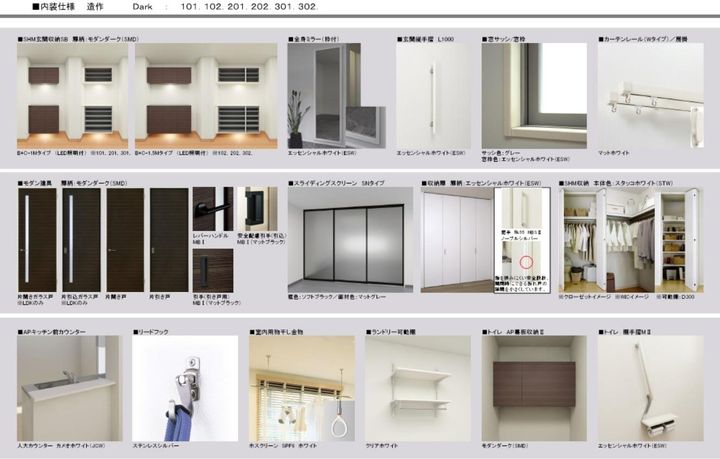Viewport: 720px width, 459px height.
Task: Select the left entrance storage photo for 101, 201, 301
Action: pyautogui.click(x=72, y=96)
